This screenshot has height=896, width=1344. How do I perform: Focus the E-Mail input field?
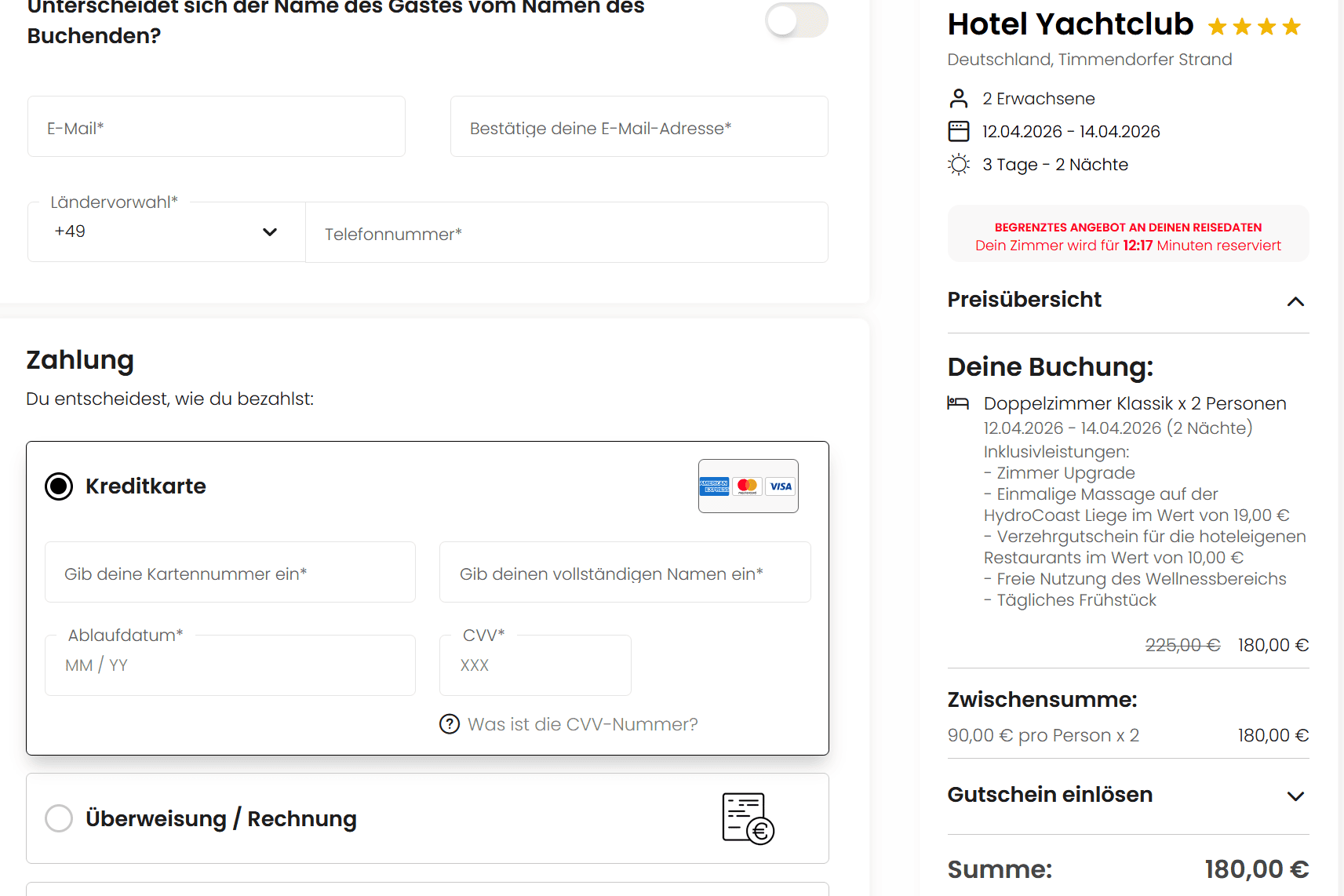click(x=217, y=127)
